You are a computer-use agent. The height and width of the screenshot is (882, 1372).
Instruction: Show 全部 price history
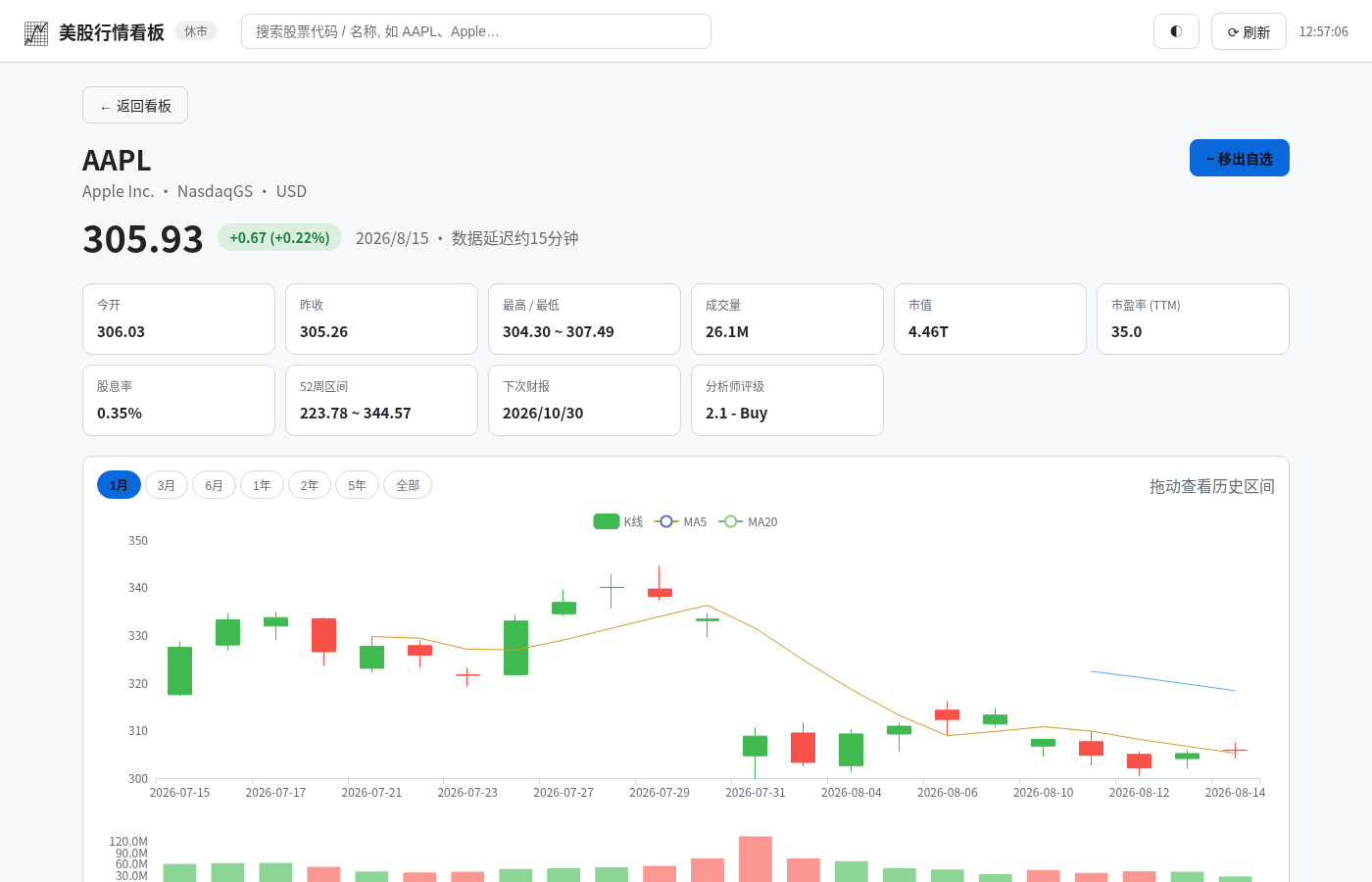408,485
